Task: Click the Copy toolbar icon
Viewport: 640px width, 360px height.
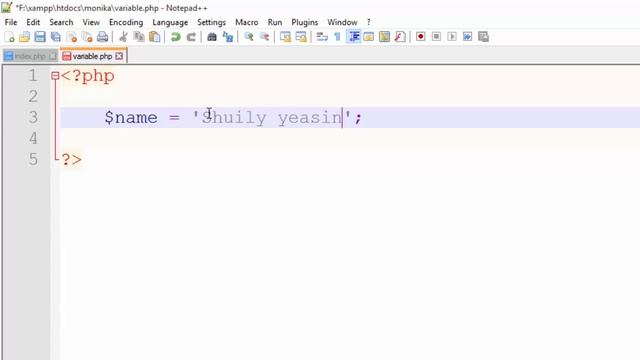Action: [x=139, y=37]
